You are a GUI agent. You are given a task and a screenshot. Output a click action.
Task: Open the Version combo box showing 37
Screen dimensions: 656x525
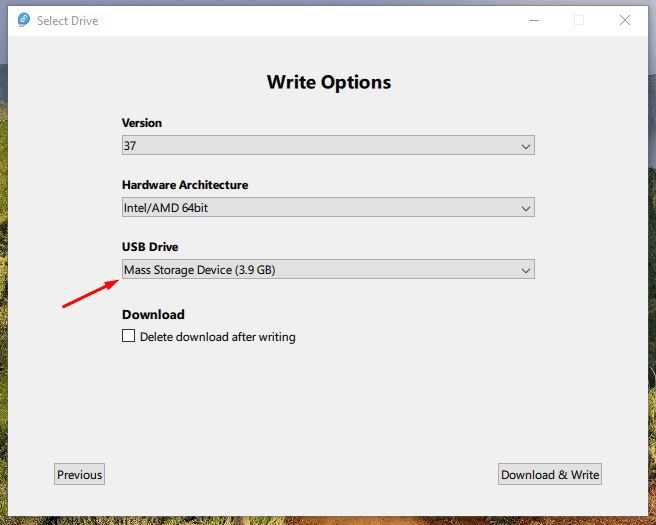[328, 145]
